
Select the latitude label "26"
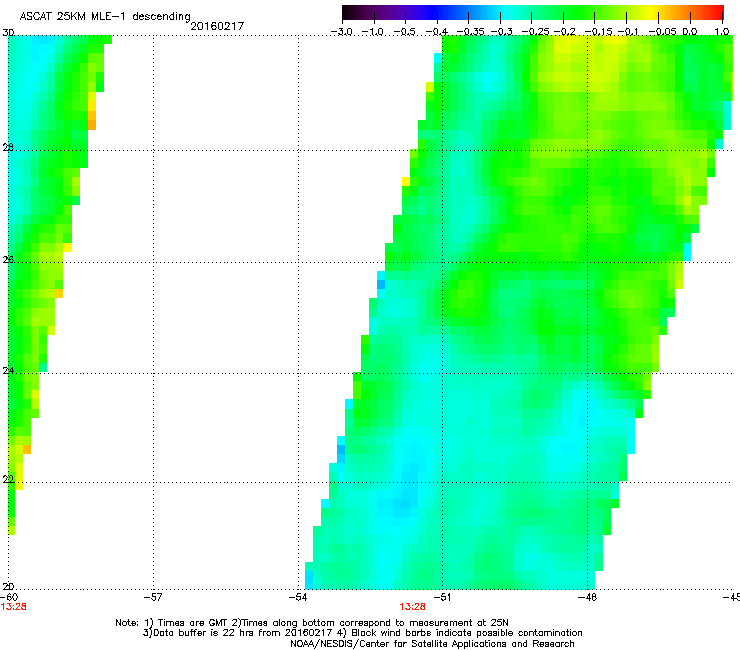pos(8,260)
